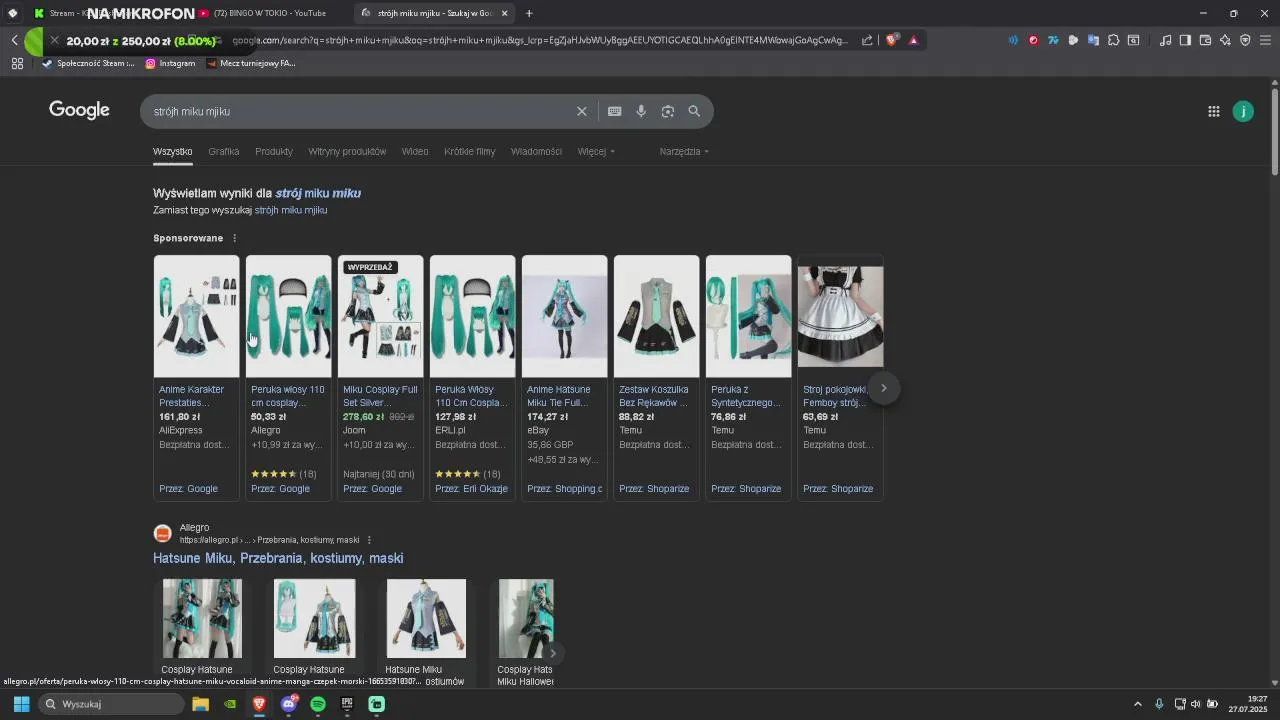Viewport: 1280px width, 720px height.
Task: Open the sponsored results three-dot menu
Action: coord(235,238)
